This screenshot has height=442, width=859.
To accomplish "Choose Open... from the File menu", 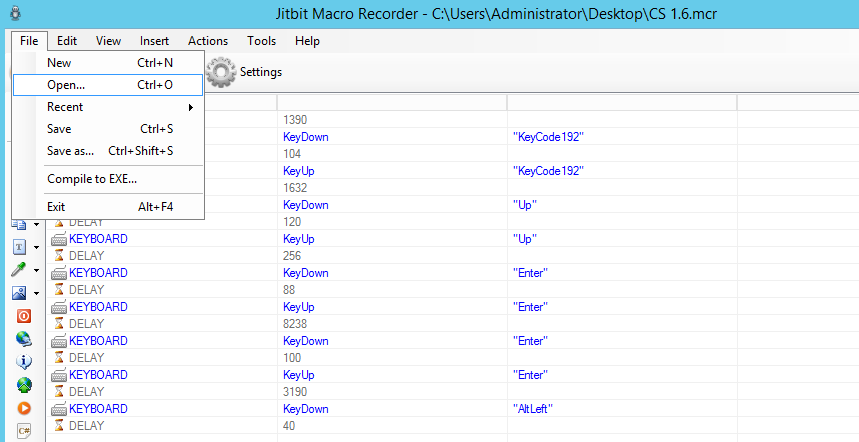I will [108, 85].
